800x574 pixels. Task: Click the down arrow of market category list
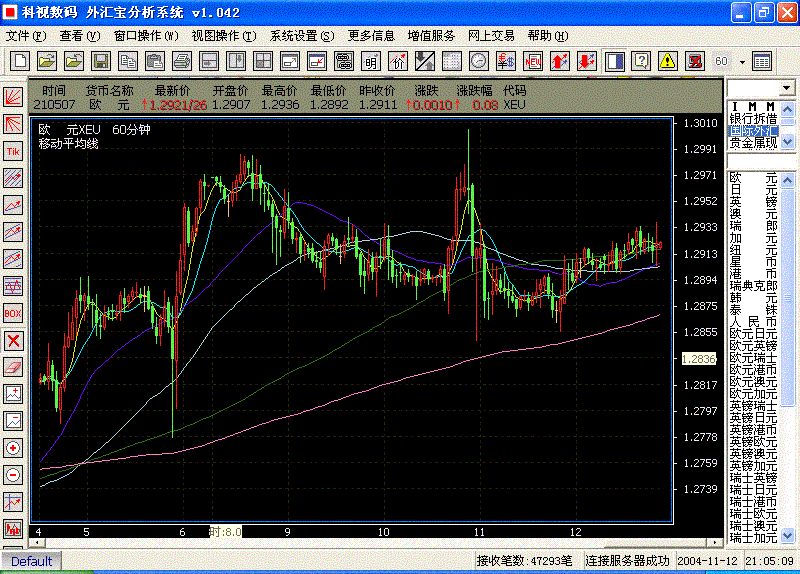coord(788,142)
